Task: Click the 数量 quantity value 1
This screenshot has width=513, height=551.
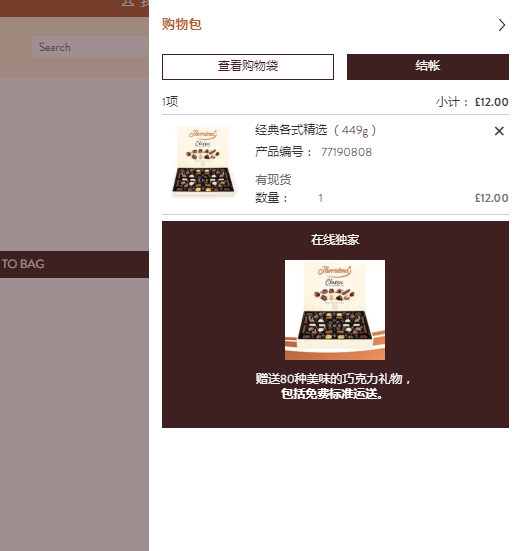Action: pos(320,199)
